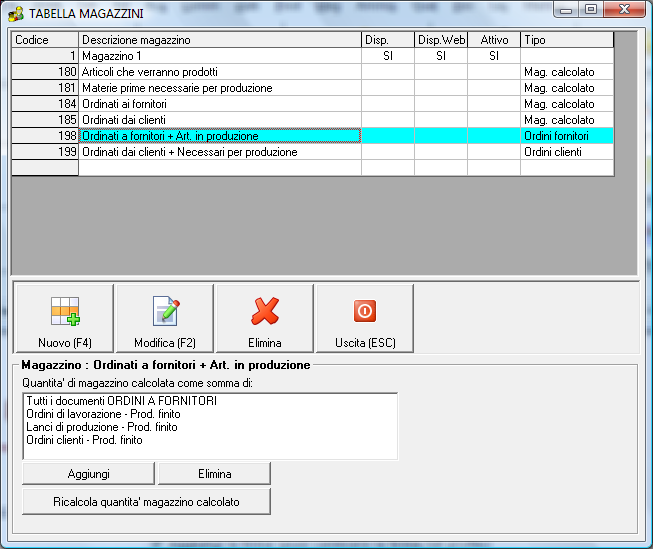653x549 pixels.
Task: Click code cell 181
Action: click(45, 88)
